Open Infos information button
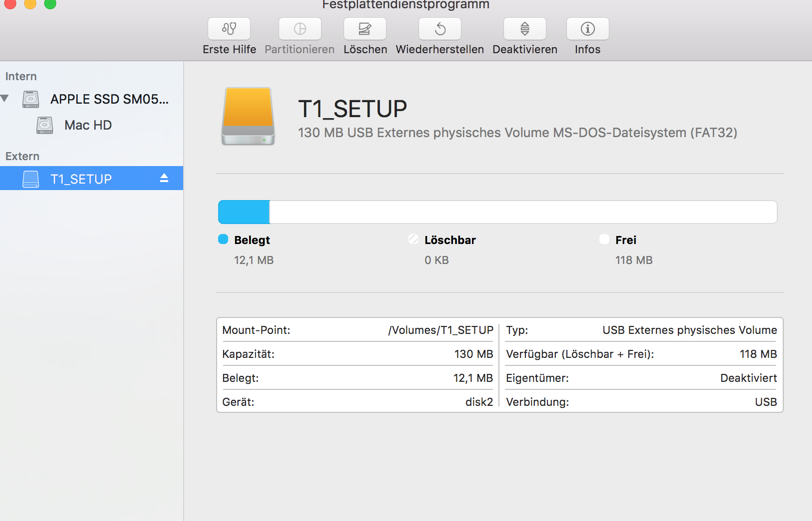The height and width of the screenshot is (521, 812). point(587,28)
